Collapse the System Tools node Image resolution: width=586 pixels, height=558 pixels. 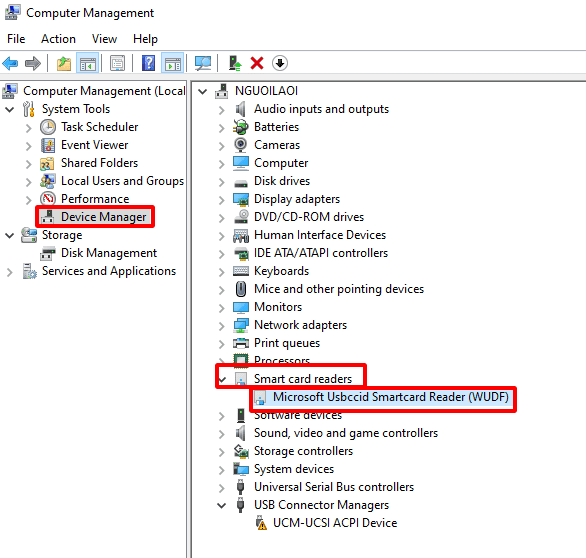coord(10,110)
